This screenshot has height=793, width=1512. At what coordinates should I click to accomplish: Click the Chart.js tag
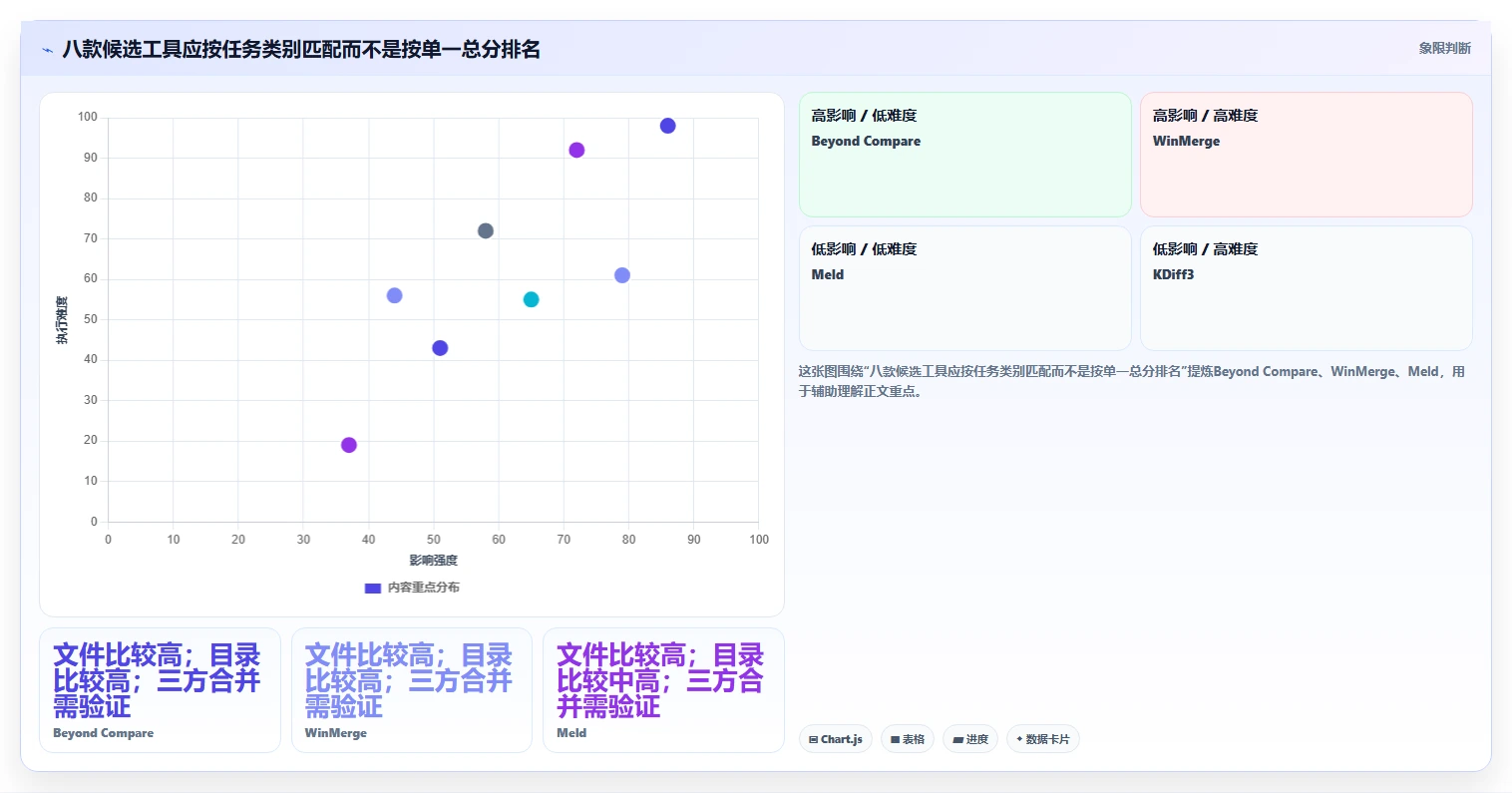click(x=836, y=739)
